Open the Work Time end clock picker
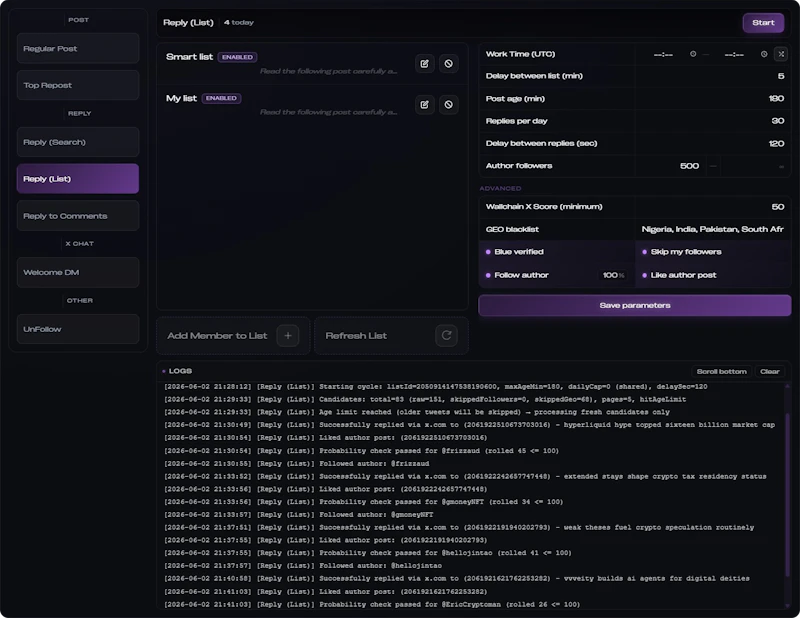The image size is (800, 618). point(764,54)
